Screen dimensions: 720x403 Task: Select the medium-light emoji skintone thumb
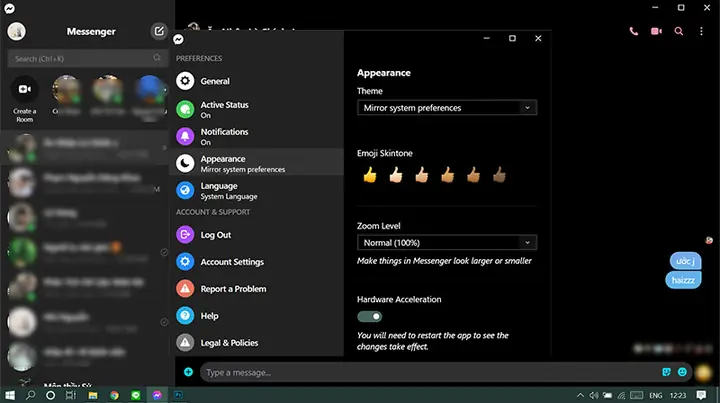[422, 175]
